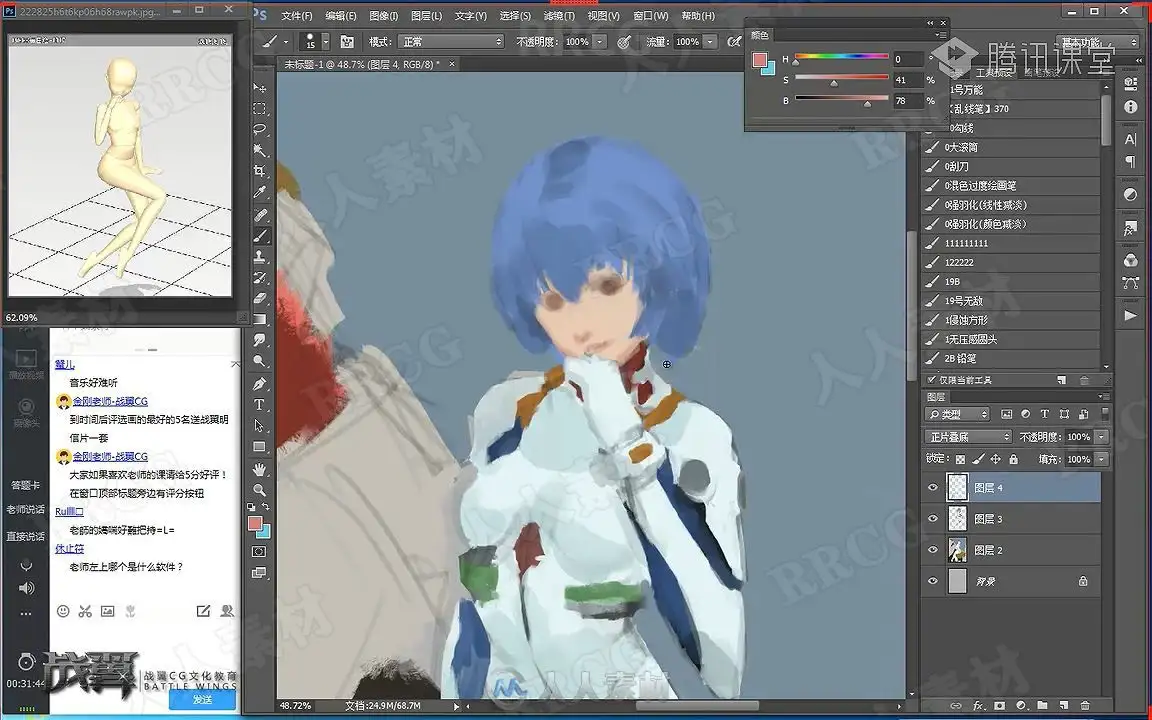Toggle lock all for layer
This screenshot has height=720, width=1152.
tap(1014, 459)
